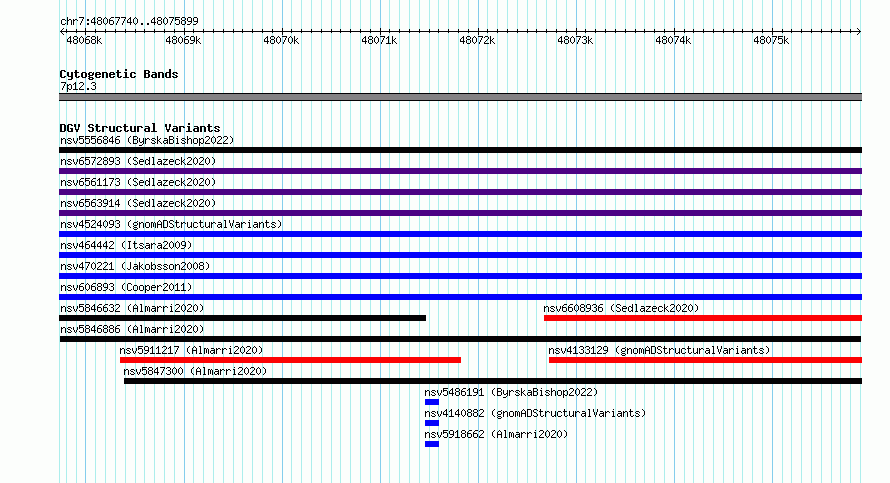Select the 7p12.3 band label

[x=78, y=86]
